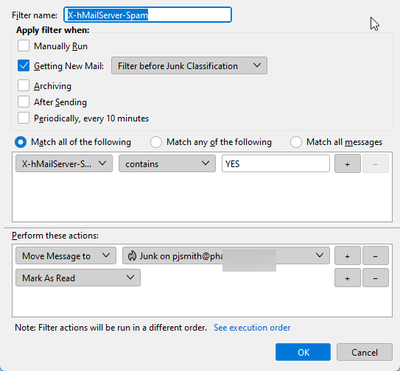This screenshot has width=400, height=371.
Task: Enable Periodically, every 10 minutes checkbox
Action: [x=23, y=118]
